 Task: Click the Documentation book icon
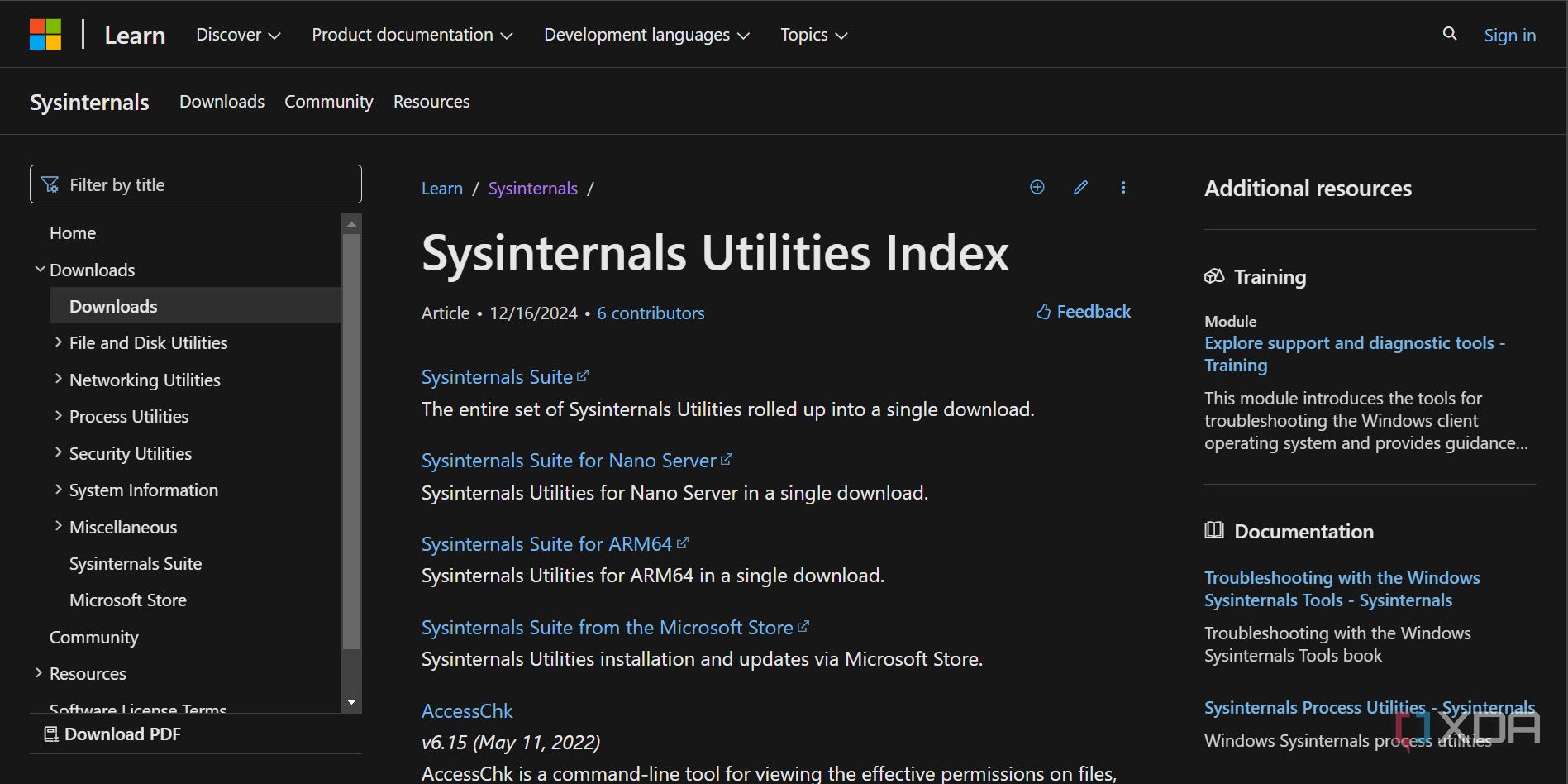pos(1214,531)
